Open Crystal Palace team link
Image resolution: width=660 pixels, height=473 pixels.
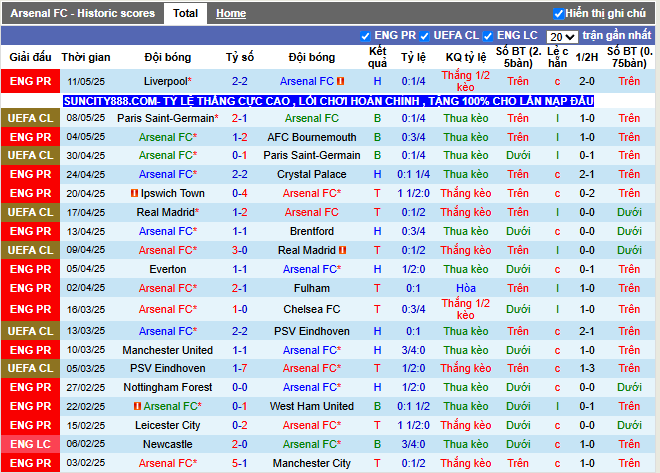pos(311,174)
